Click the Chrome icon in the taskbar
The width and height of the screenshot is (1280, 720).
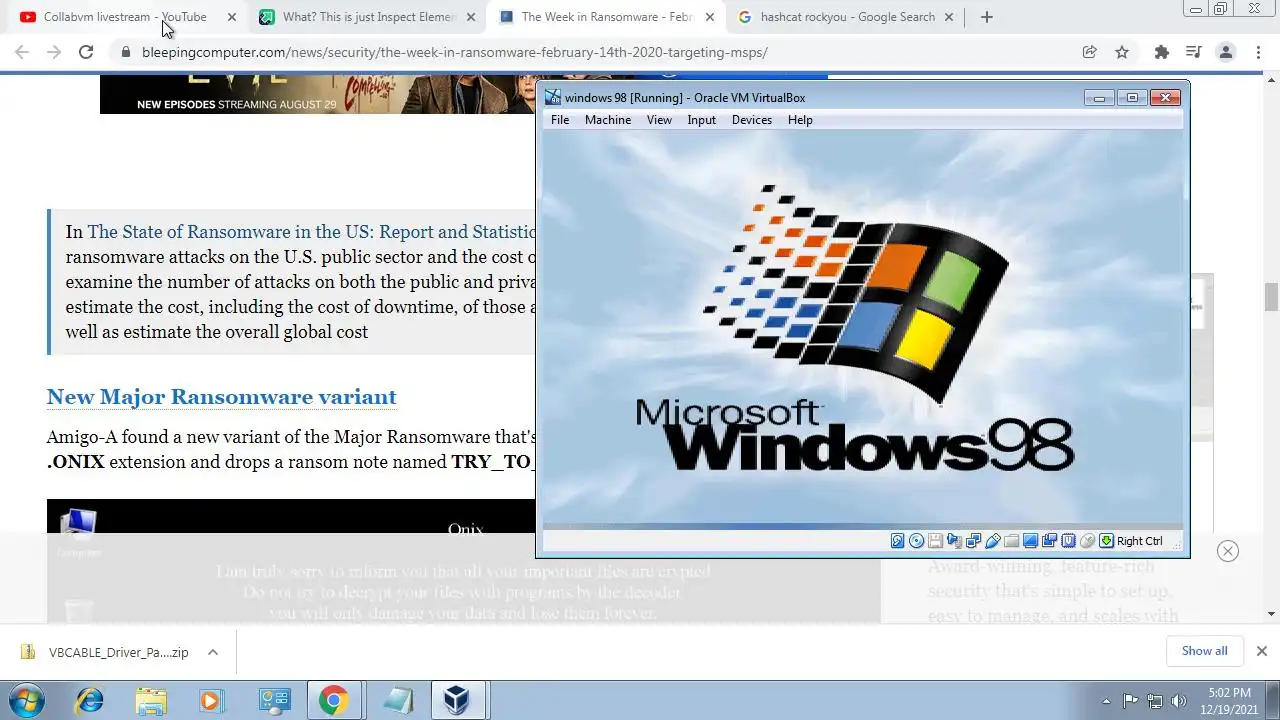click(334, 701)
